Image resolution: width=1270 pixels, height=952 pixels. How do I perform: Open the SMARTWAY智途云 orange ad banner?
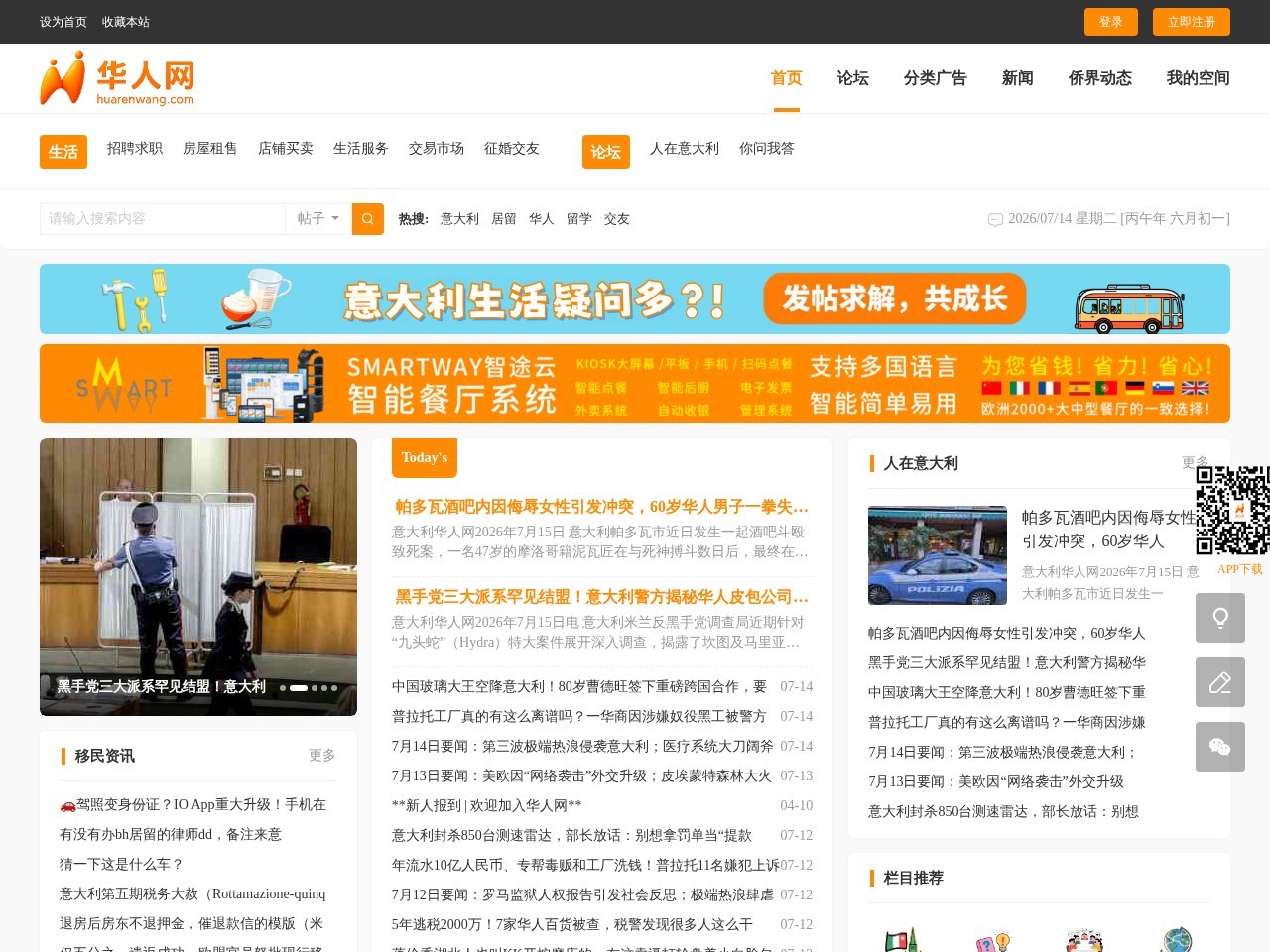635,384
